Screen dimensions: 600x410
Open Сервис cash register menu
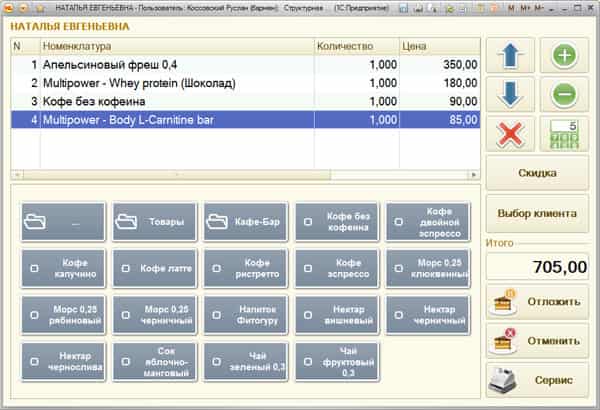tap(537, 380)
